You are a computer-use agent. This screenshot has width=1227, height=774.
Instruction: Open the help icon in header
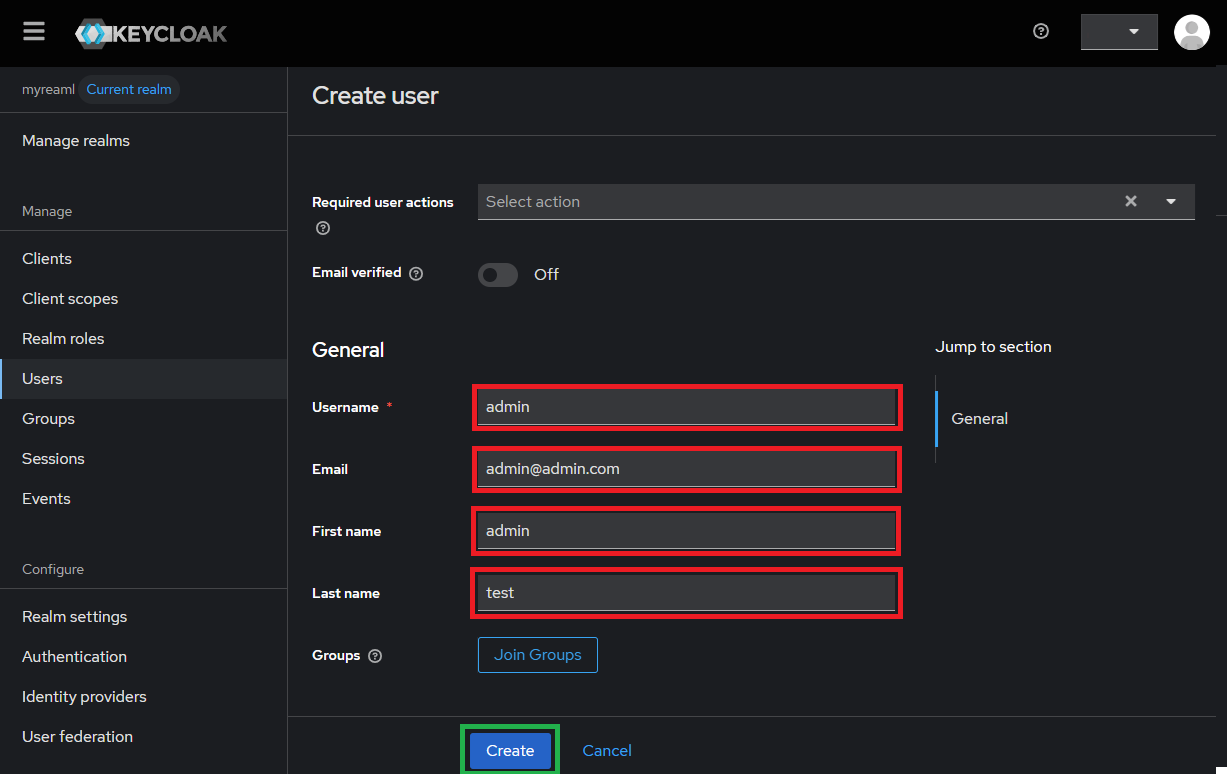(x=1041, y=31)
